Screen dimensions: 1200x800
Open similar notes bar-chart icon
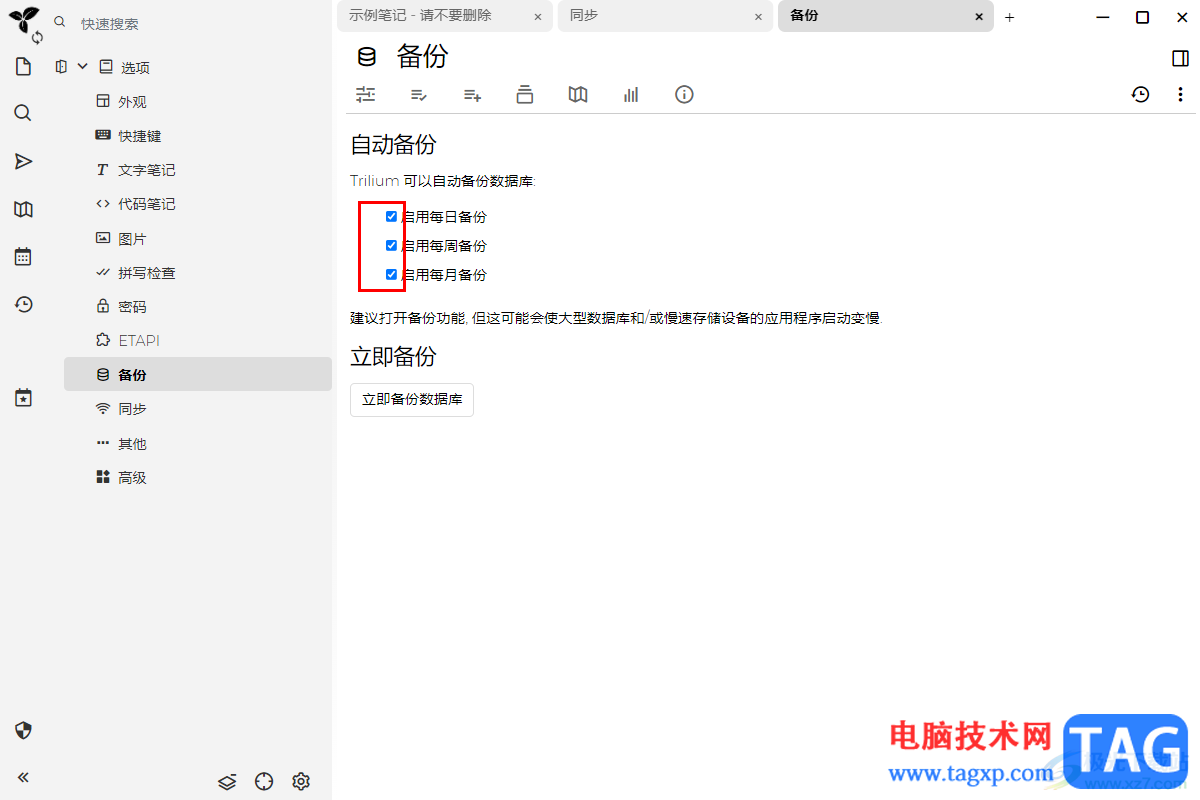coord(631,94)
